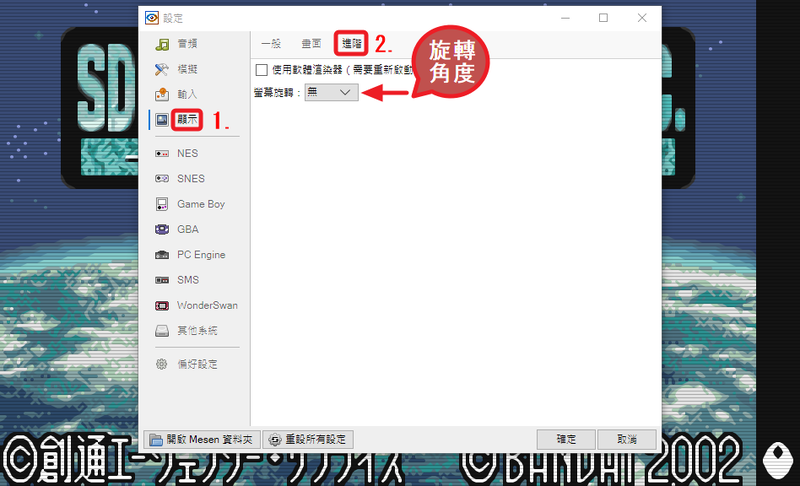Screen dimensions: 800x486
Task: Select the display (顯示) monitor icon
Action: click(x=162, y=120)
